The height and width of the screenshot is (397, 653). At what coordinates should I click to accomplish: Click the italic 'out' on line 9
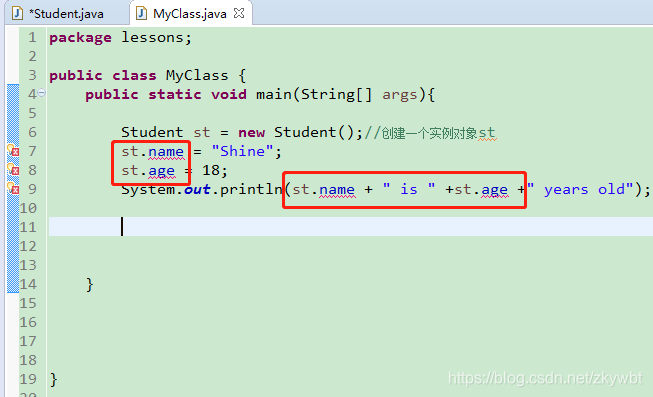[197, 189]
